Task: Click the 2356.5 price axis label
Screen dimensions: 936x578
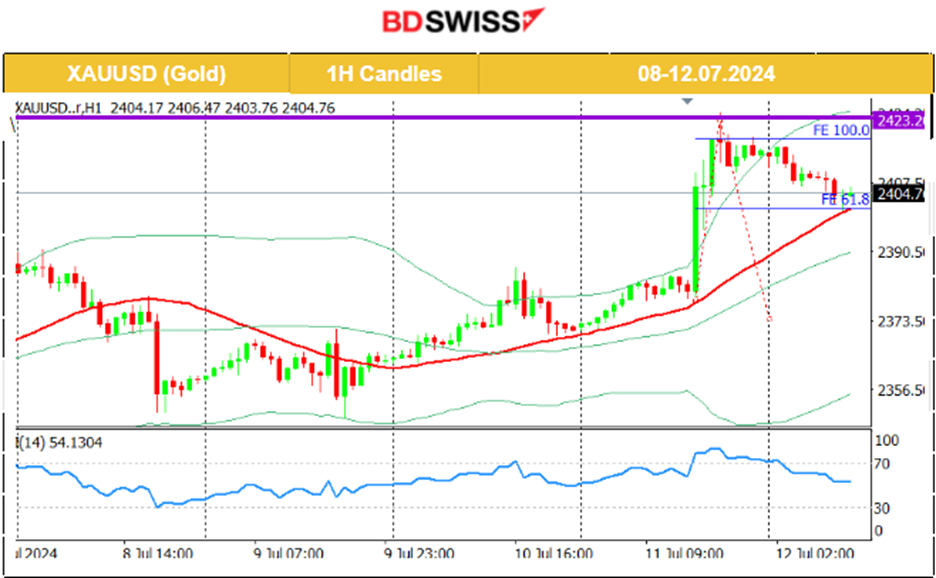Action: (900, 390)
